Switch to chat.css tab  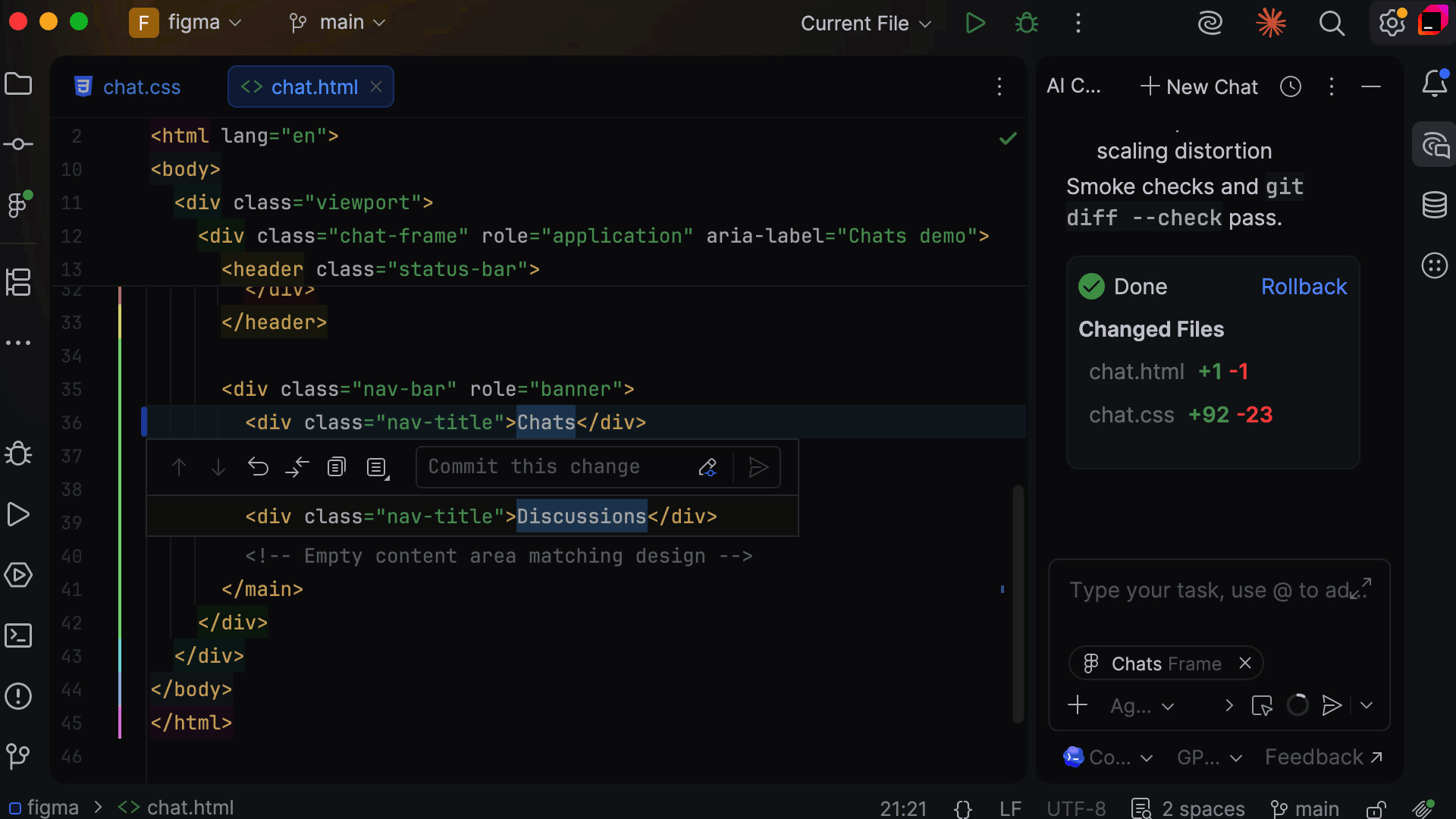(127, 87)
